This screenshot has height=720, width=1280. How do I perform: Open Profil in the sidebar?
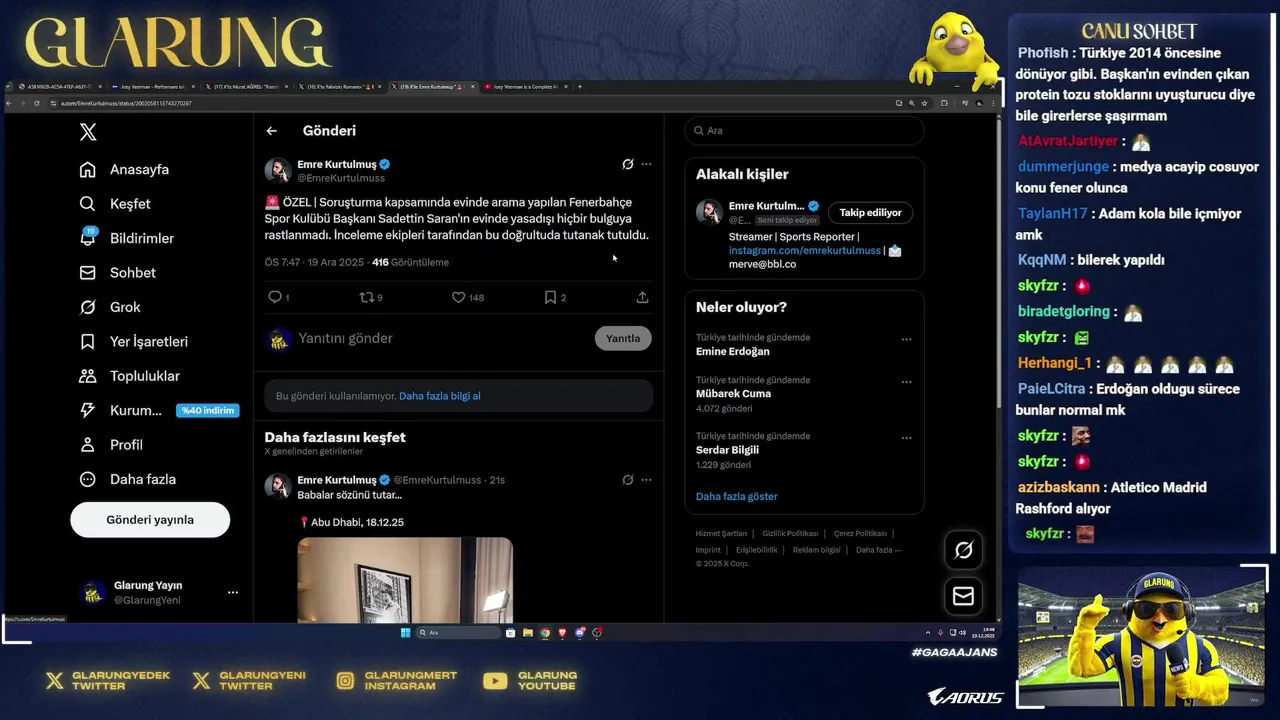point(111,445)
